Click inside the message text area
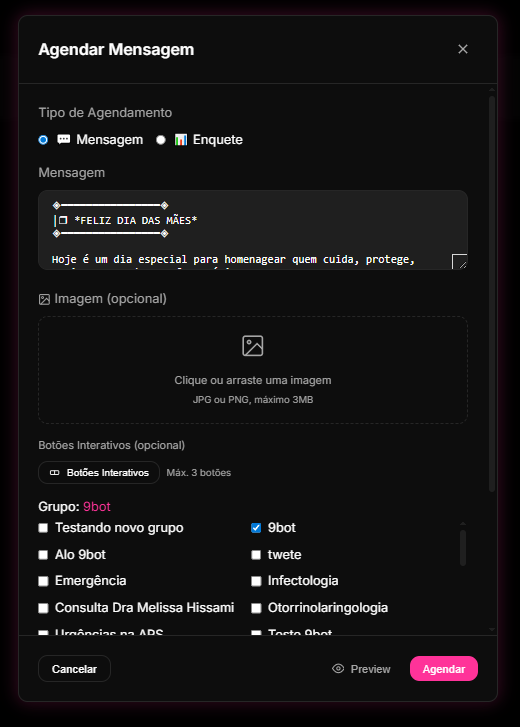 pos(253,230)
